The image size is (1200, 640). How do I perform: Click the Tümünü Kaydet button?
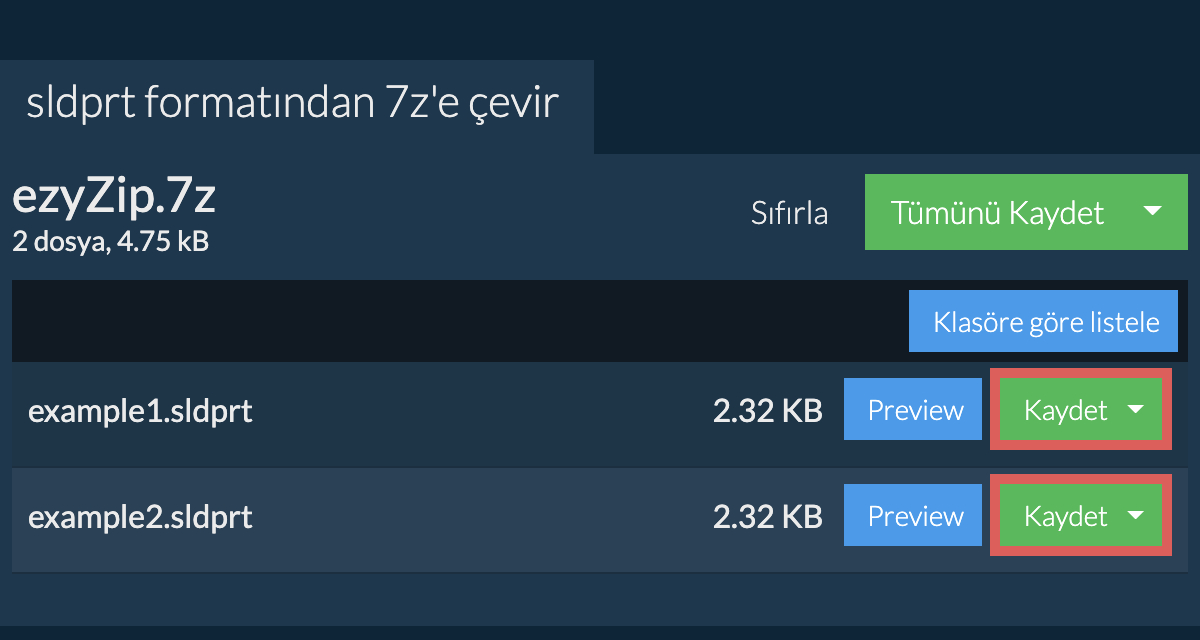pyautogui.click(x=997, y=212)
